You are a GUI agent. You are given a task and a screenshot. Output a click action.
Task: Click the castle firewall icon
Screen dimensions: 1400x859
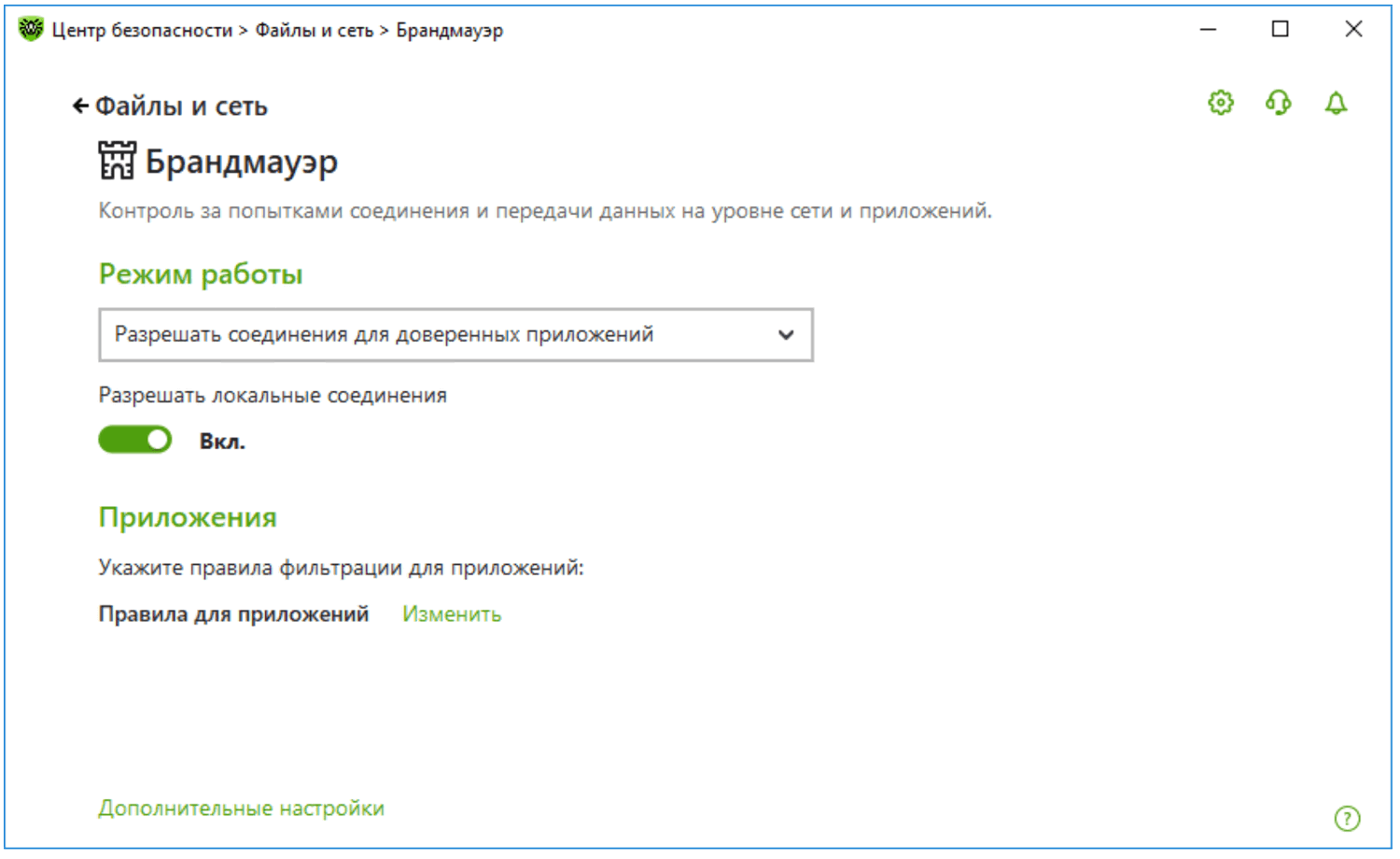(118, 161)
